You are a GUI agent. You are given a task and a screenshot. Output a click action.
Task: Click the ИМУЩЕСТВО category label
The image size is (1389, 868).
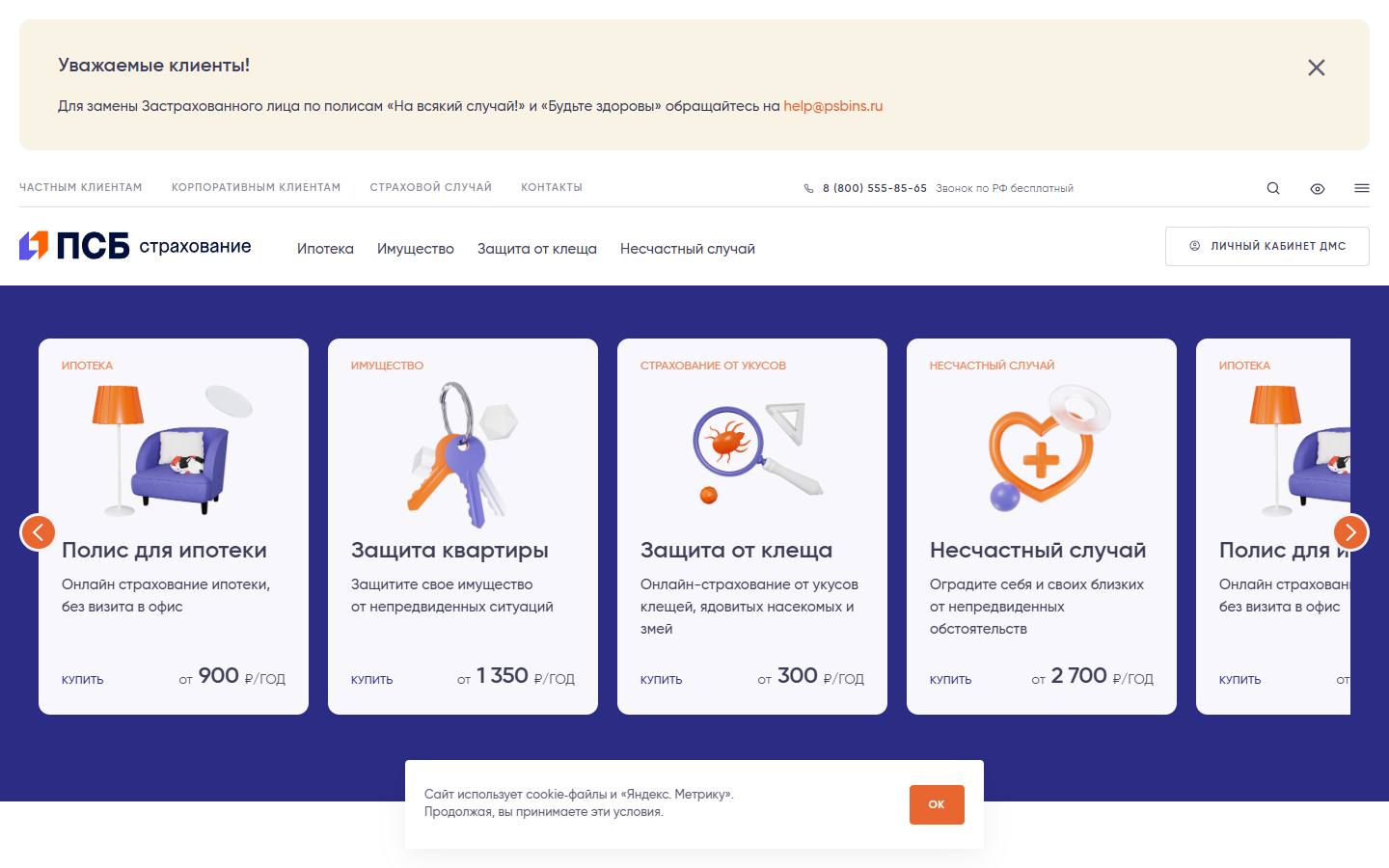click(x=387, y=366)
